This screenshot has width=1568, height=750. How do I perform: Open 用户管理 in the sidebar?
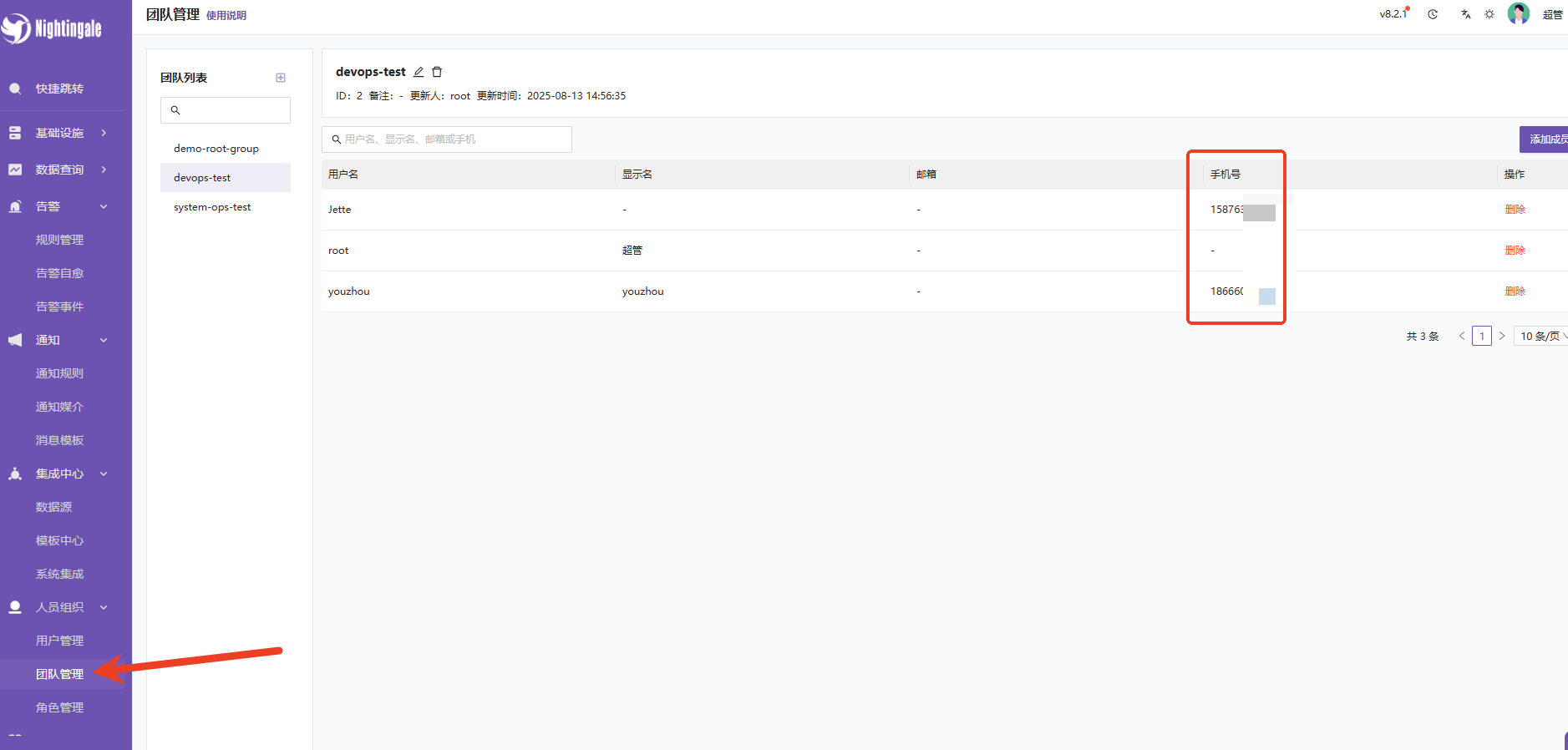[x=59, y=641]
